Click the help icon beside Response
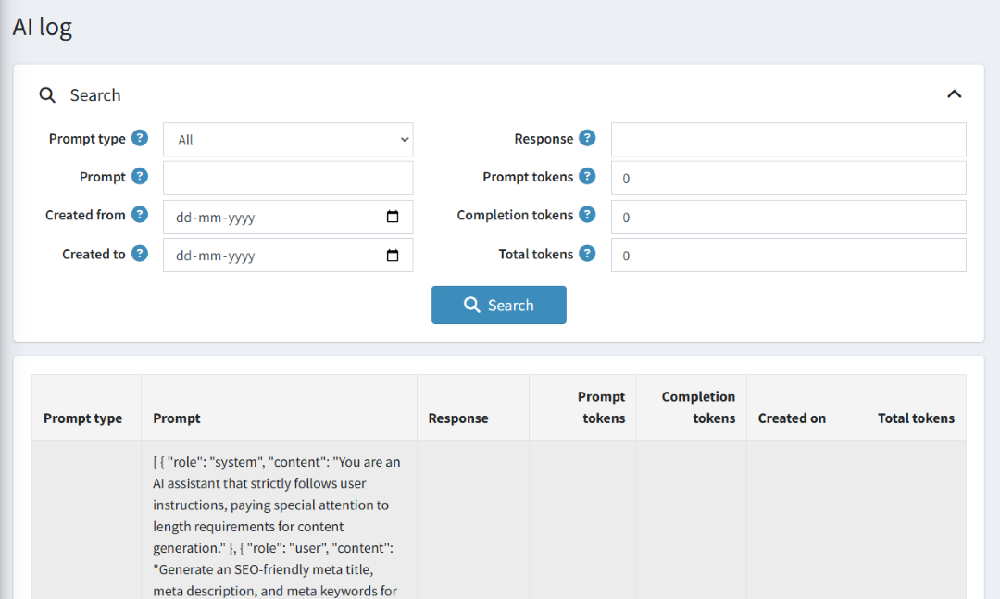 pyautogui.click(x=587, y=139)
